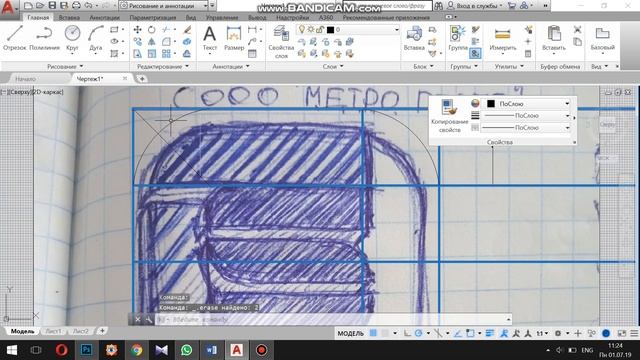Click Save icon in quick access toolbar
This screenshot has height=360, width=640.
[52, 5]
